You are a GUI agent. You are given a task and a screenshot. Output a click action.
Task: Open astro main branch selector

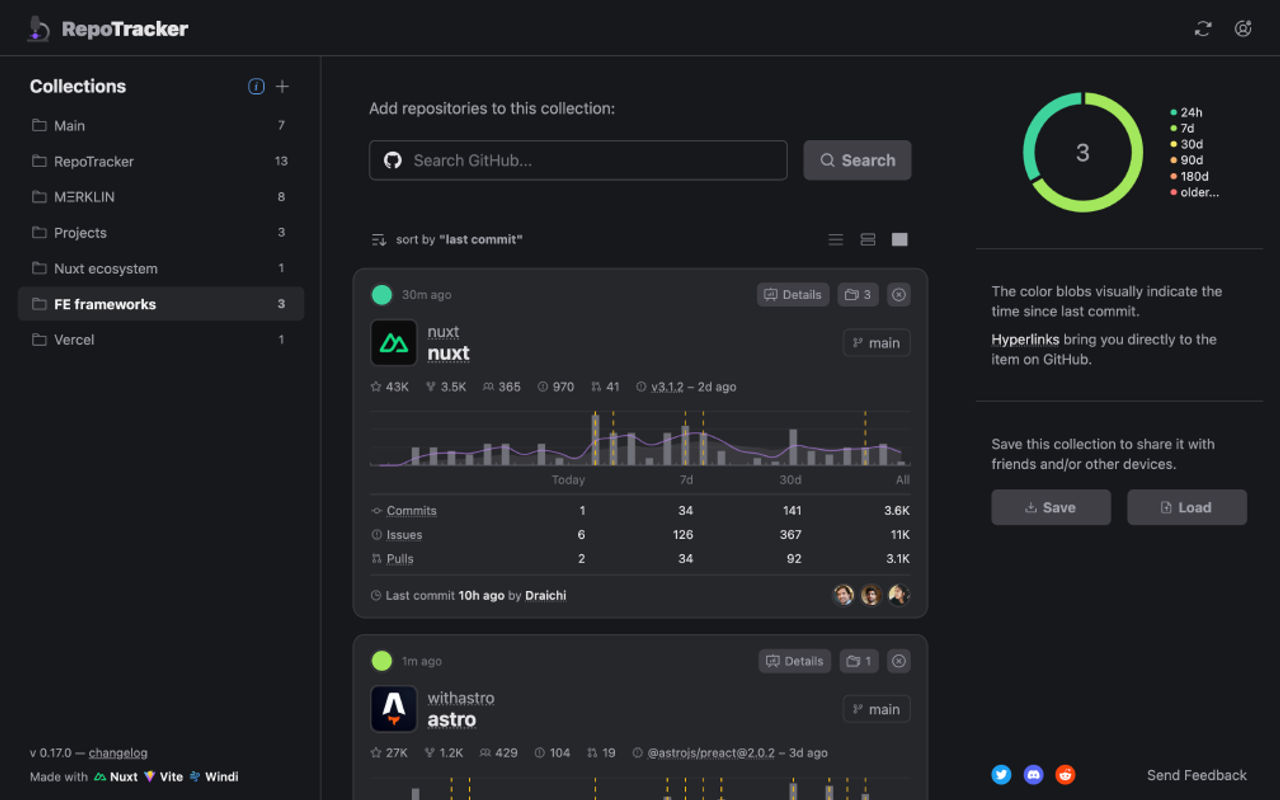pos(876,709)
